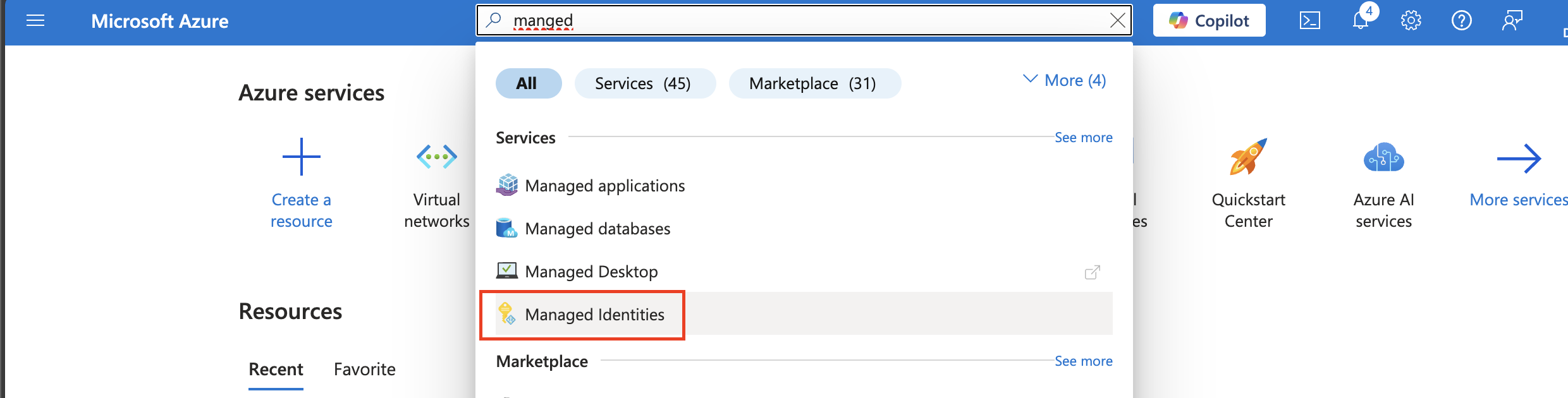Launch the Cloud Shell terminal icon
This screenshot has width=1568, height=398.
(x=1309, y=21)
